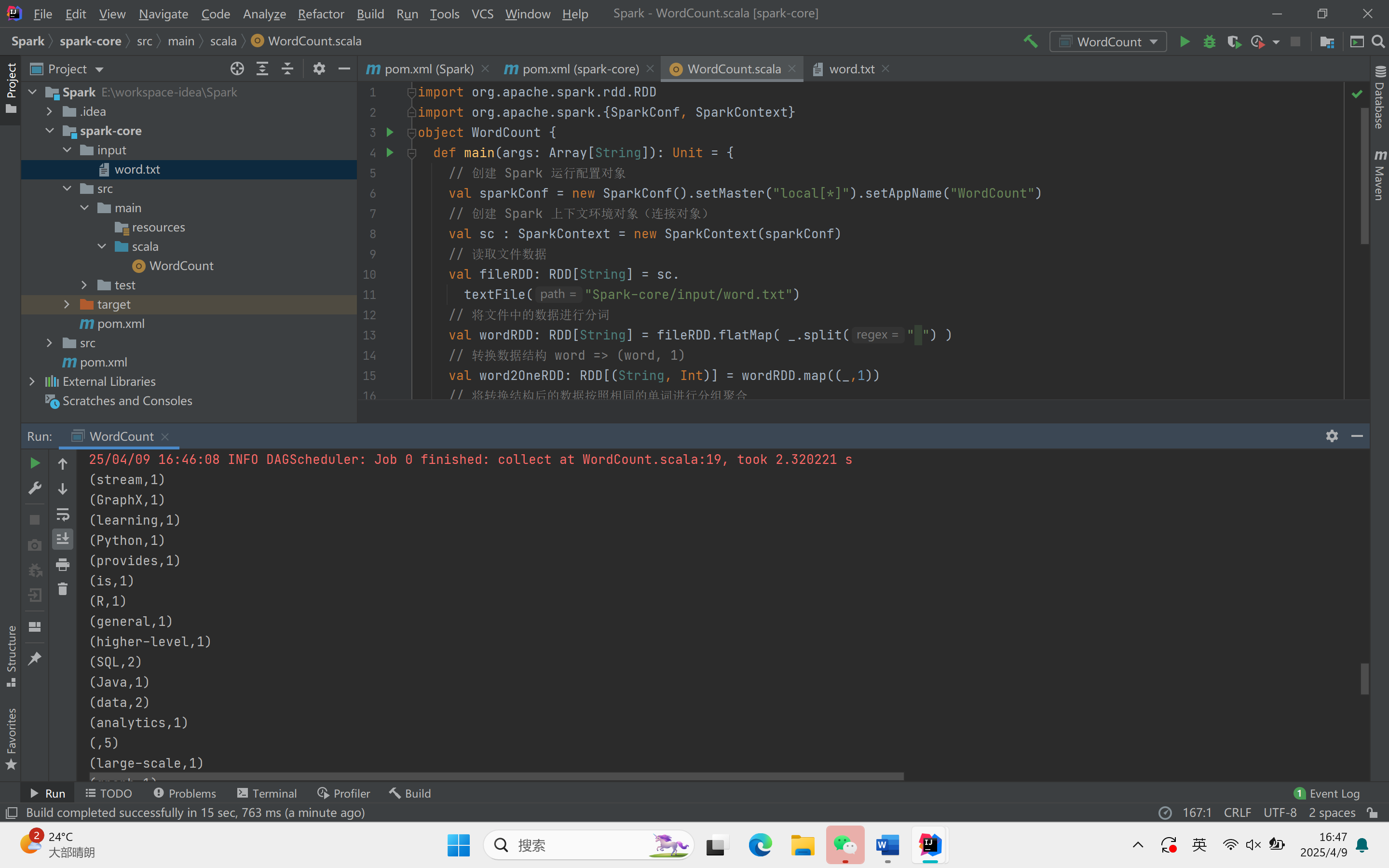Screen dimensions: 1389x868
Task: Expand External Libraries node
Action: pos(33,381)
